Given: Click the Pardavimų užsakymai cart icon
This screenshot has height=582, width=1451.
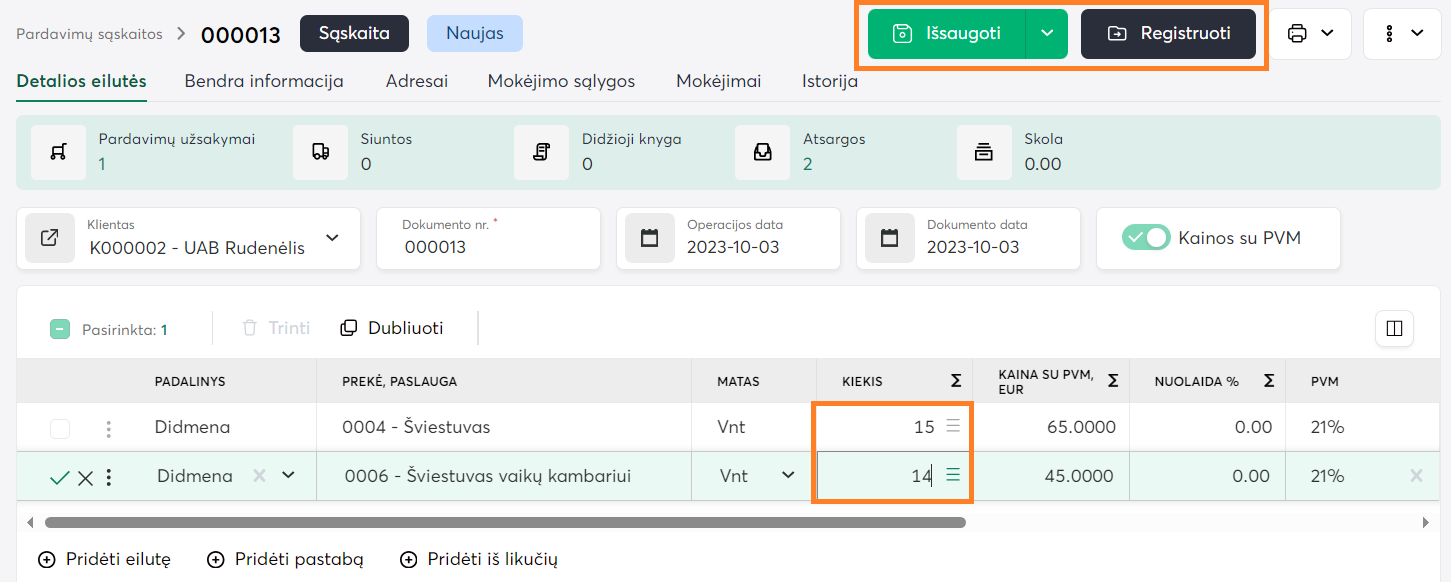Looking at the screenshot, I should (59, 152).
